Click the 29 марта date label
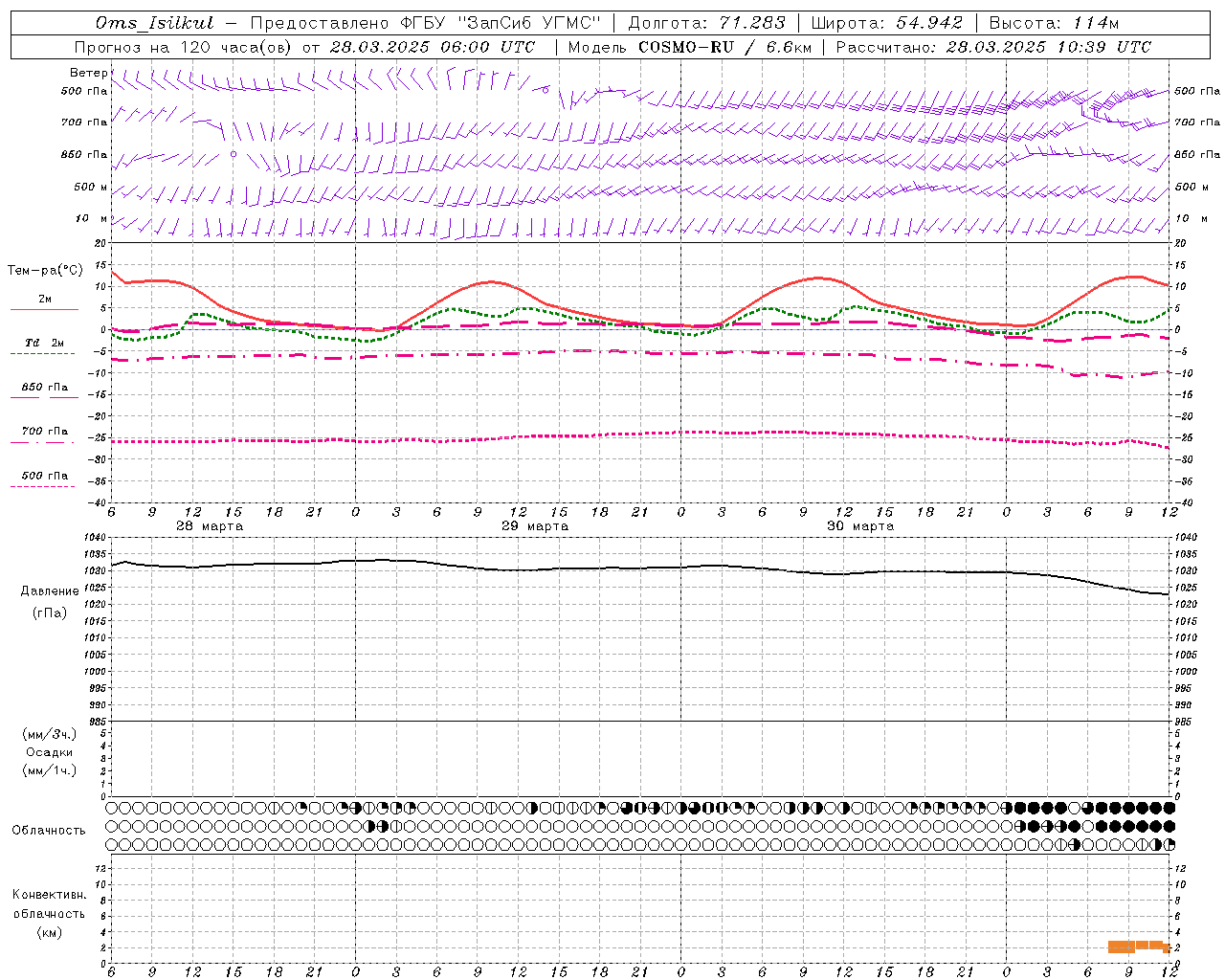The height and width of the screenshot is (980, 1225). pyautogui.click(x=535, y=526)
